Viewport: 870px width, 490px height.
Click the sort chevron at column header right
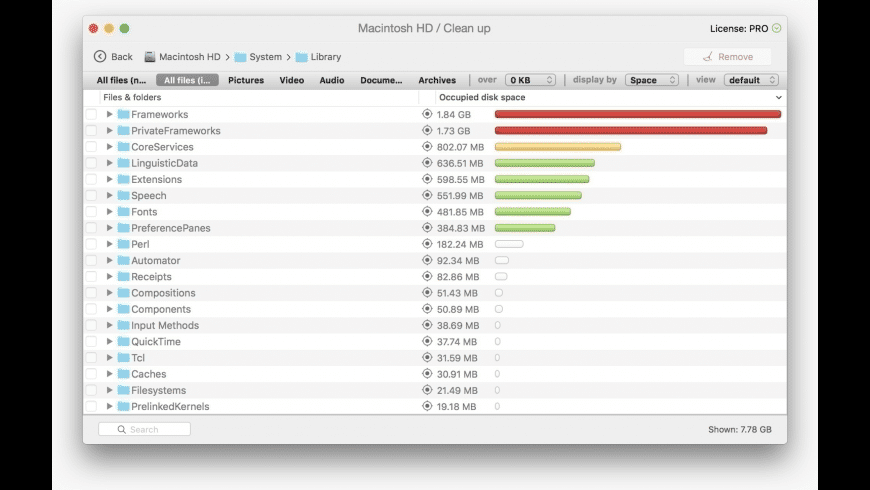click(x=778, y=97)
